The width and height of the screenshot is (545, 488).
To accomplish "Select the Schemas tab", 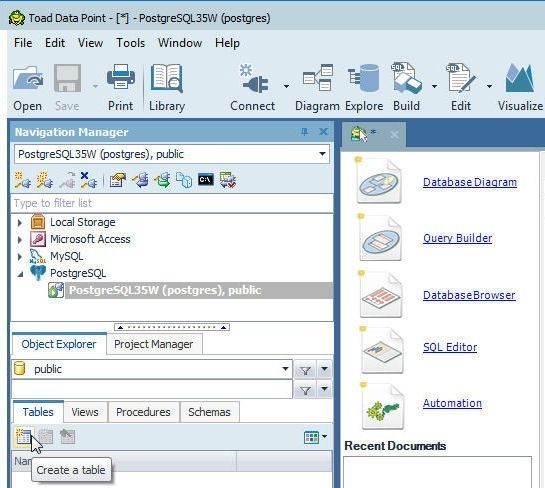I will coord(209,412).
